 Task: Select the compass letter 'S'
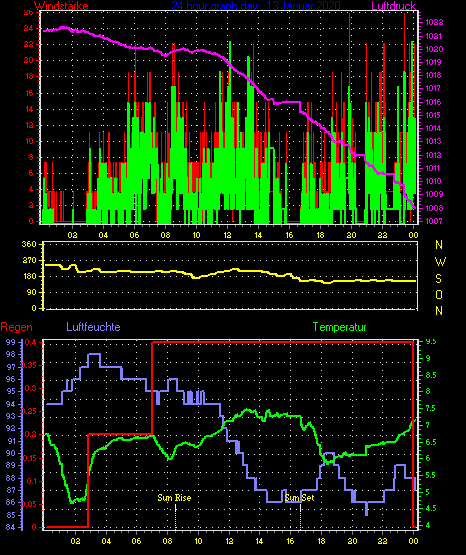click(x=438, y=279)
